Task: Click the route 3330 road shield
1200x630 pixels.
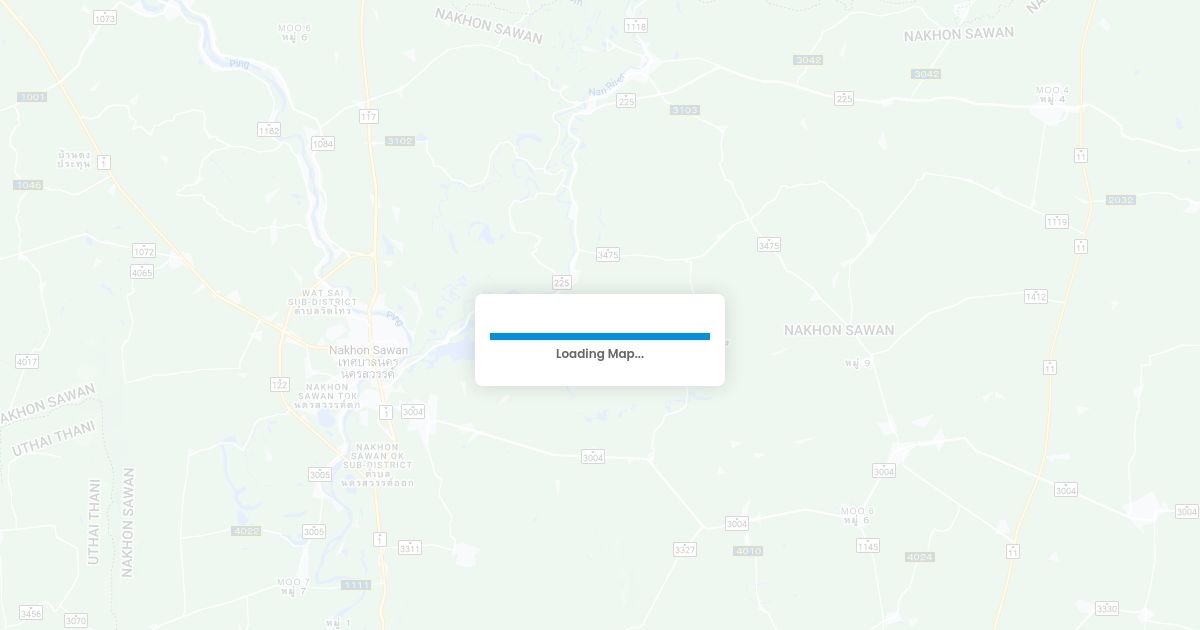Action: tap(1106, 608)
